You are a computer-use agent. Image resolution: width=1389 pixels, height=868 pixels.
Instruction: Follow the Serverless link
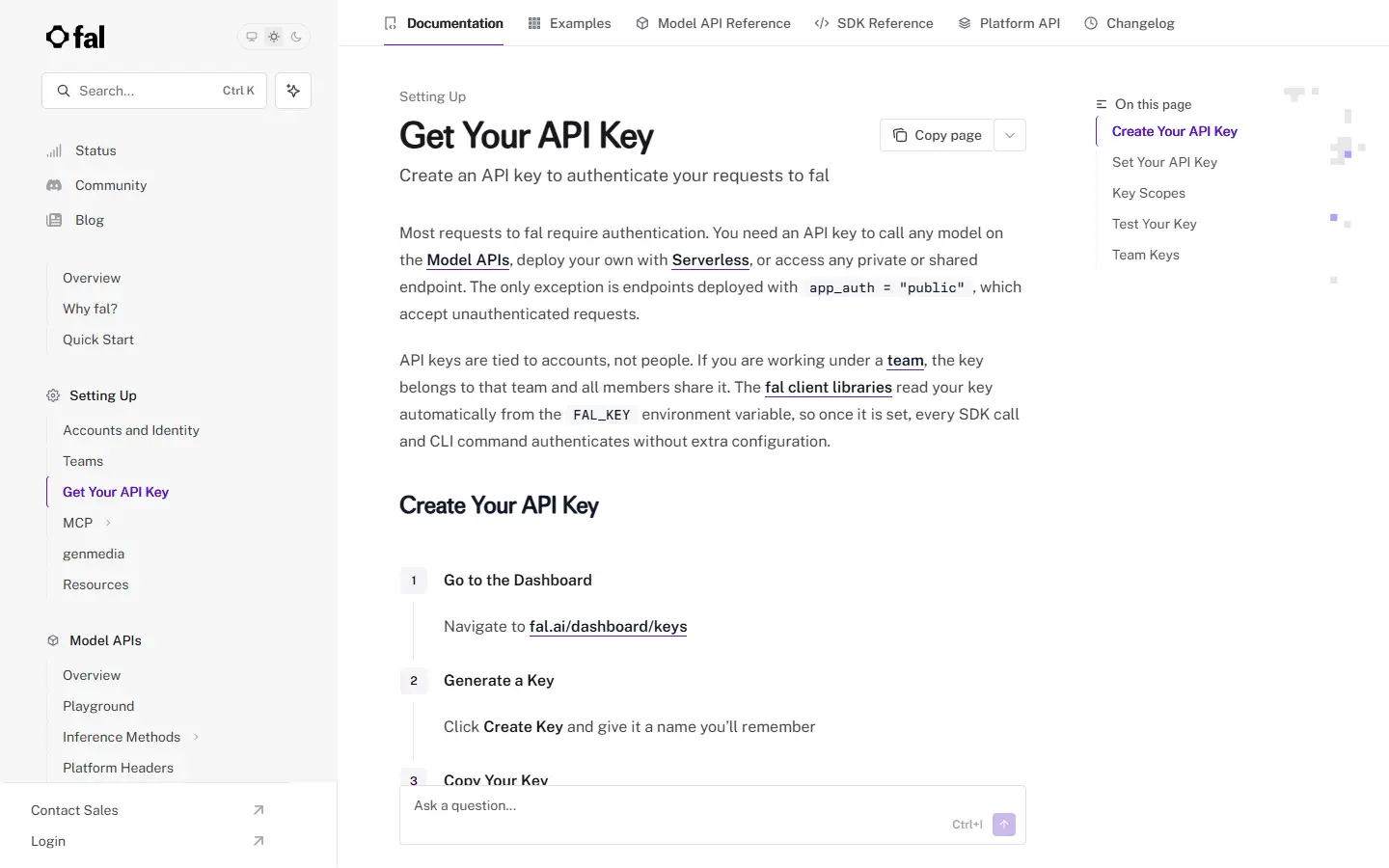click(710, 259)
